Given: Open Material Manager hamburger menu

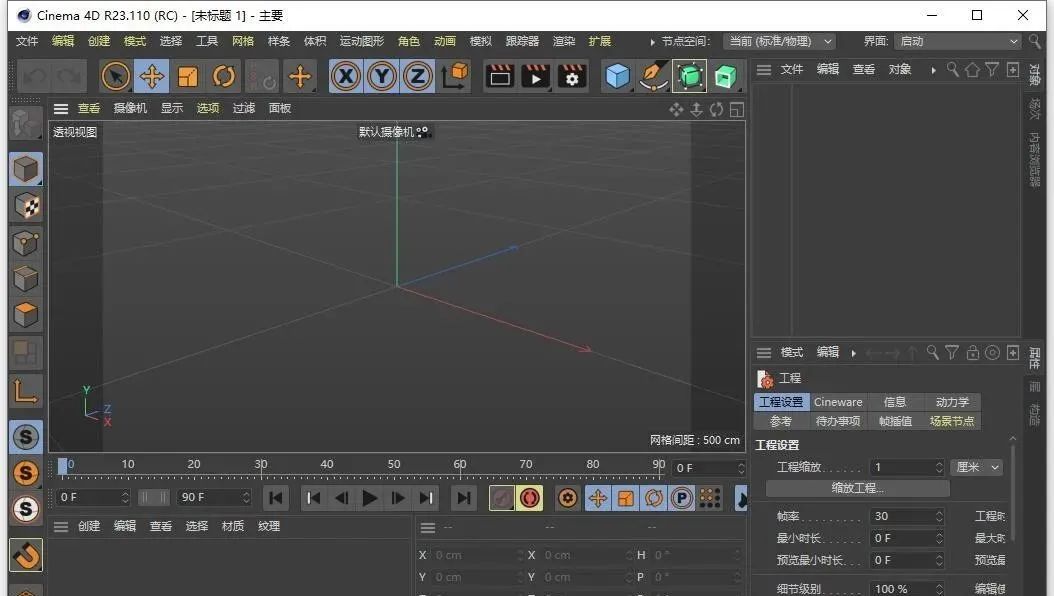Looking at the screenshot, I should (61, 526).
